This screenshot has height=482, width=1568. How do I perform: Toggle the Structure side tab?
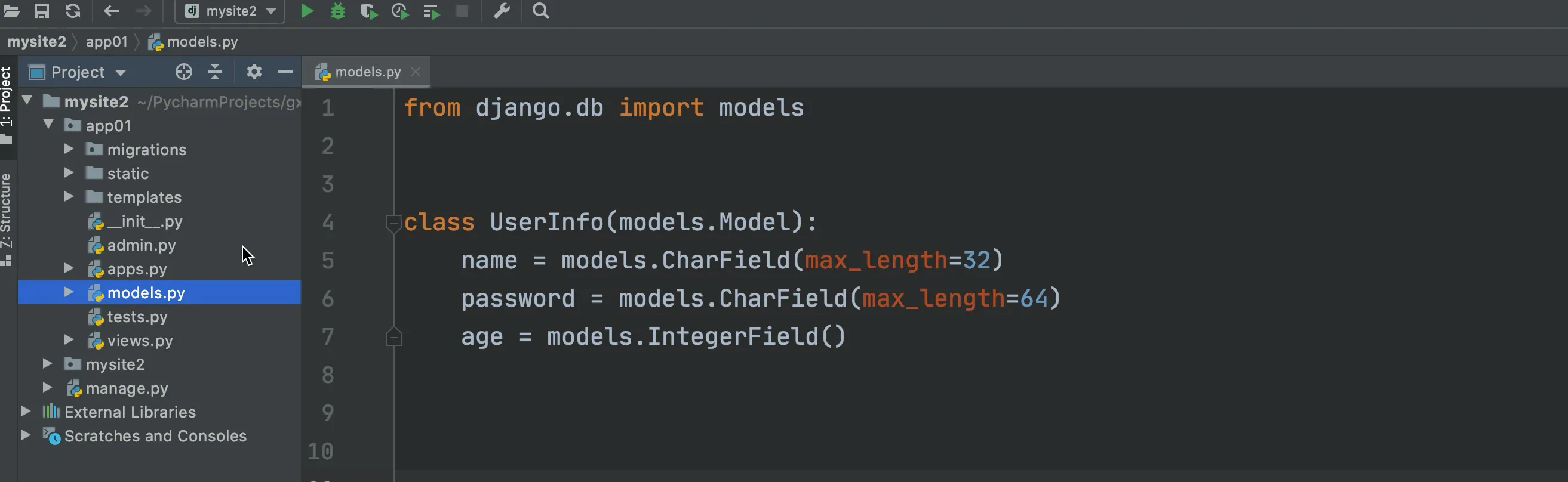click(6, 219)
